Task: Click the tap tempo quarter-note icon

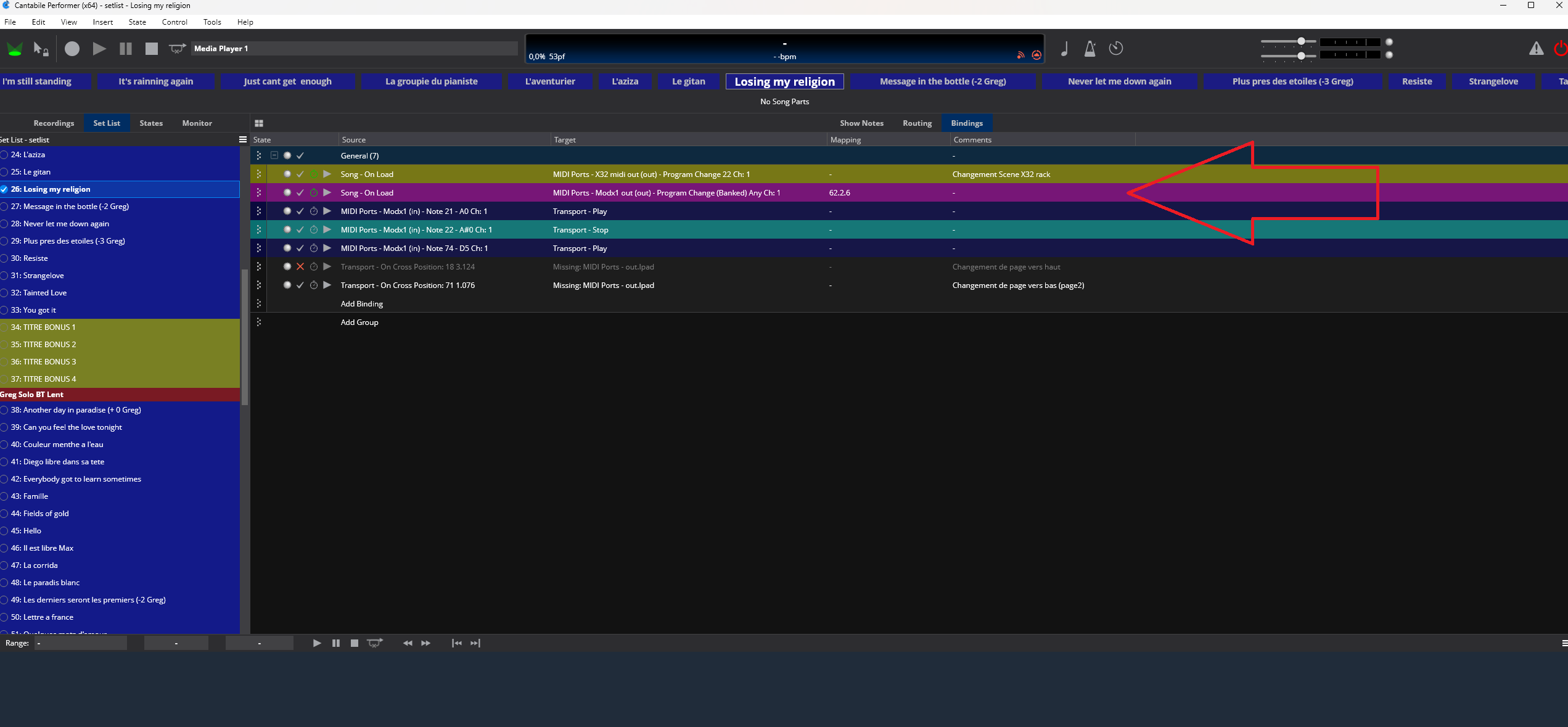Action: [x=1064, y=49]
